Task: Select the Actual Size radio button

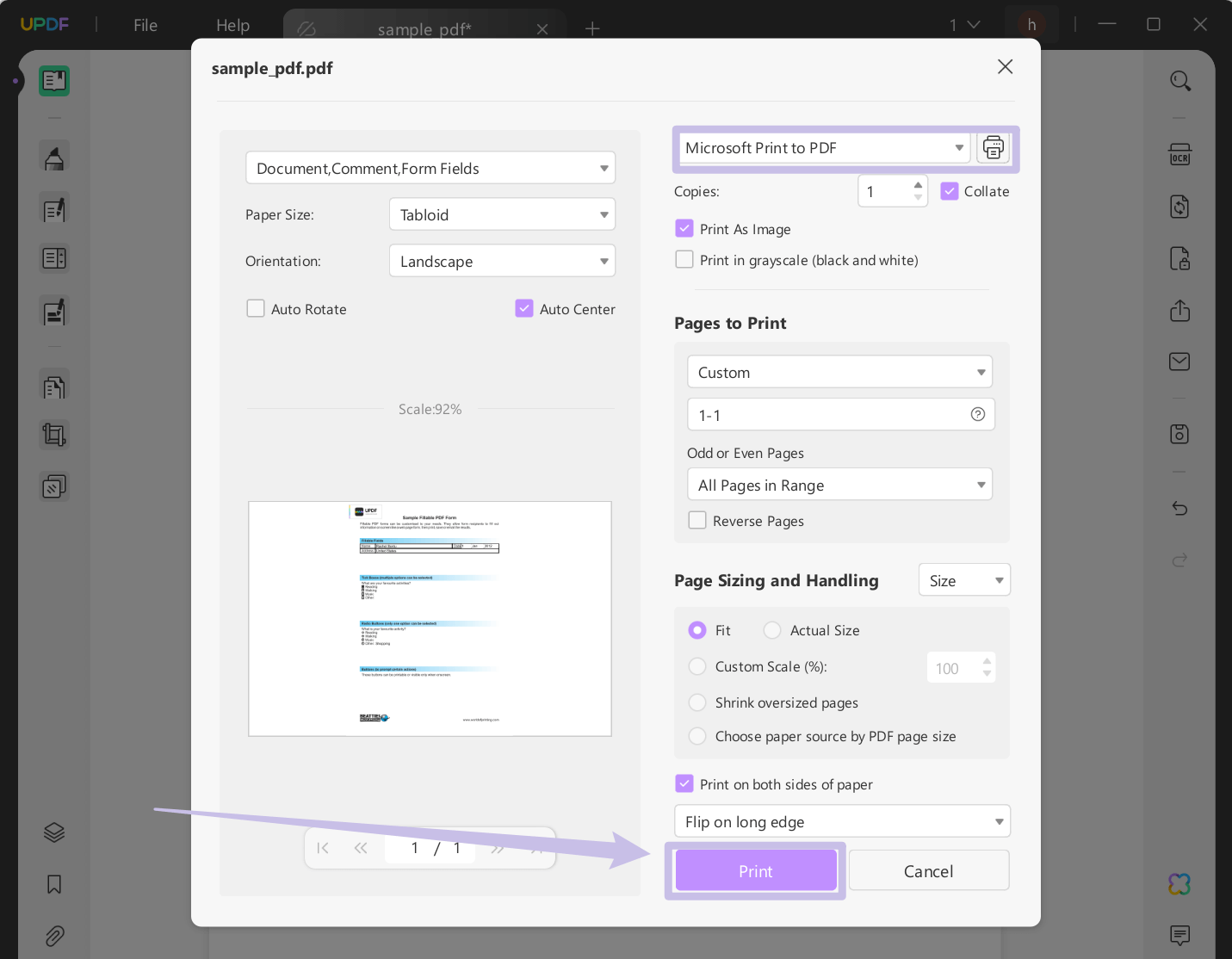Action: (772, 630)
